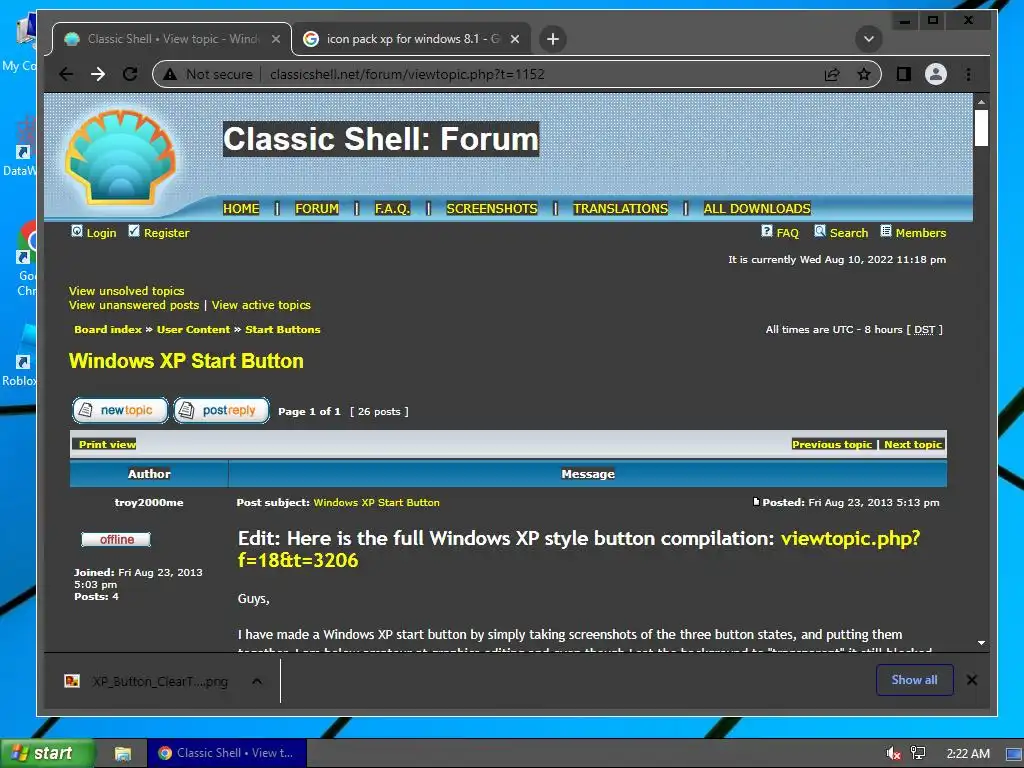1024x768 pixels.
Task: Go to the Start Buttons breadcrumb
Action: pyautogui.click(x=283, y=330)
